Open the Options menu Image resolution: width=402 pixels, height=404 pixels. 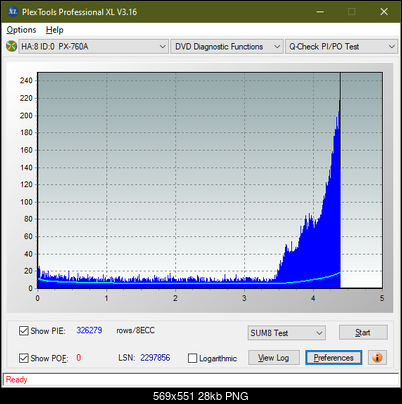[21, 30]
